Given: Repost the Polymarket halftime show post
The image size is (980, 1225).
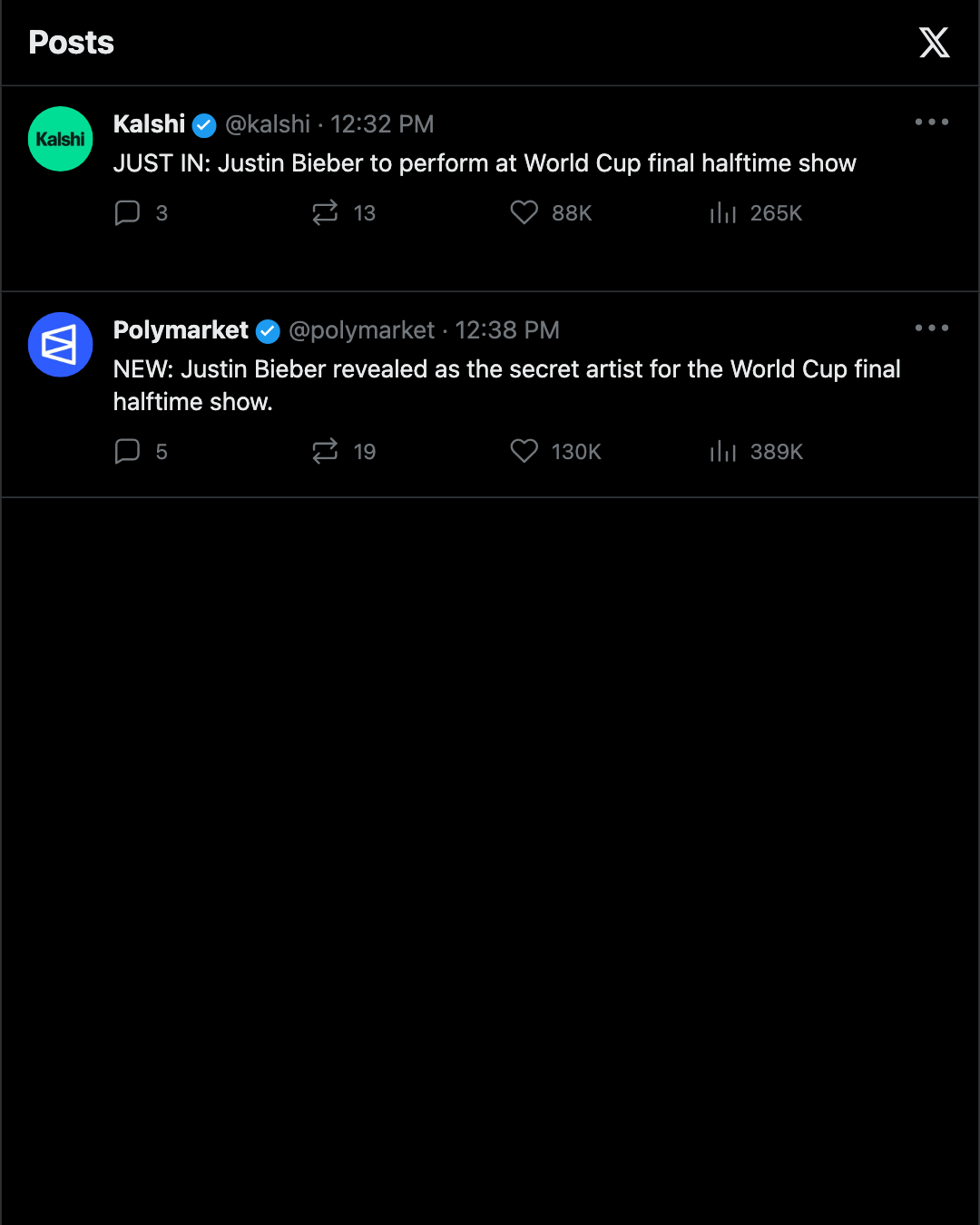Looking at the screenshot, I should [325, 451].
